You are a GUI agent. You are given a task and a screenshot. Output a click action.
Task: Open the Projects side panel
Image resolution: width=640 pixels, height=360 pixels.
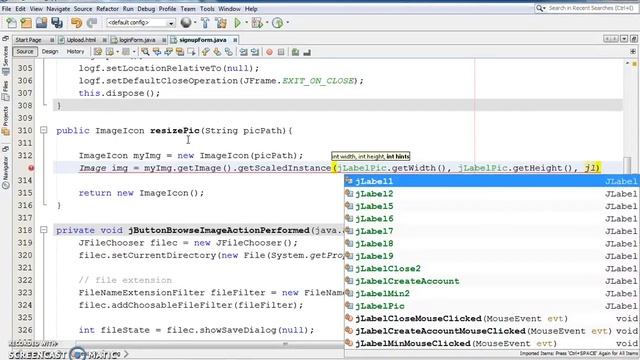[5, 121]
